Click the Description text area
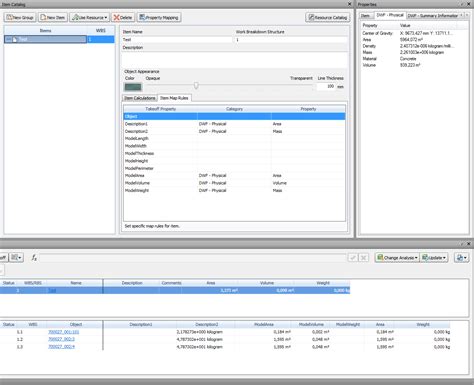This screenshot has width=474, height=385. click(235, 59)
